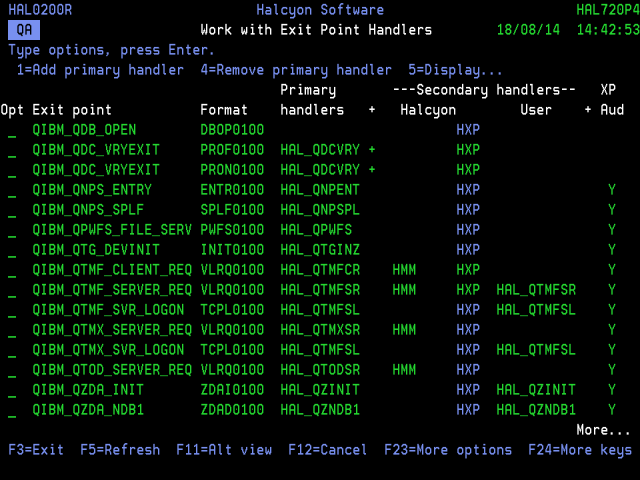Click Opt input for QIBM_QTMF_SERVER_REQ
Image resolution: width=640 pixels, height=480 pixels.
click(x=12, y=290)
